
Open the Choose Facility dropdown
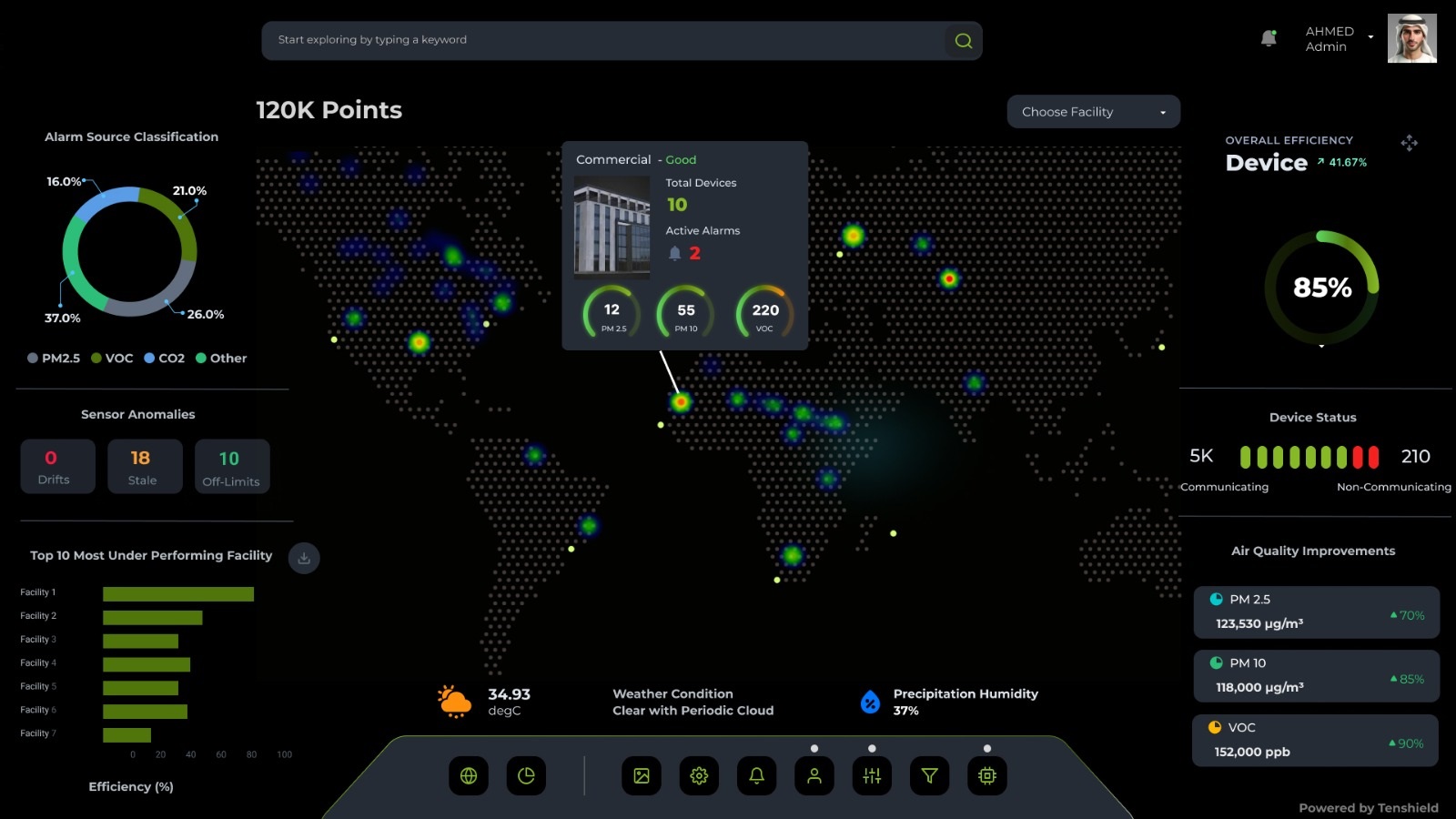[x=1093, y=112]
